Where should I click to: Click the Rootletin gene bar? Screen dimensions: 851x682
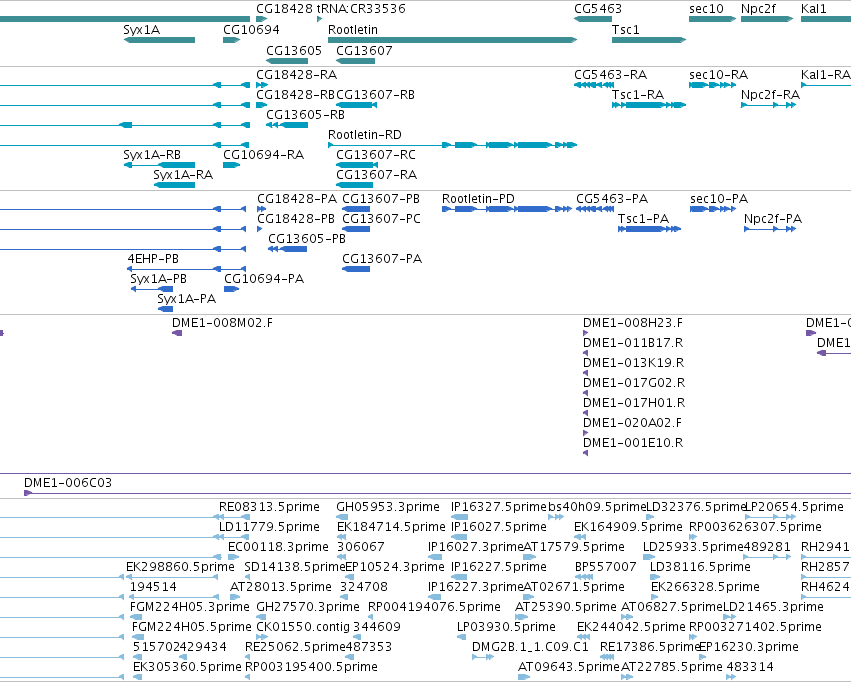point(452,40)
